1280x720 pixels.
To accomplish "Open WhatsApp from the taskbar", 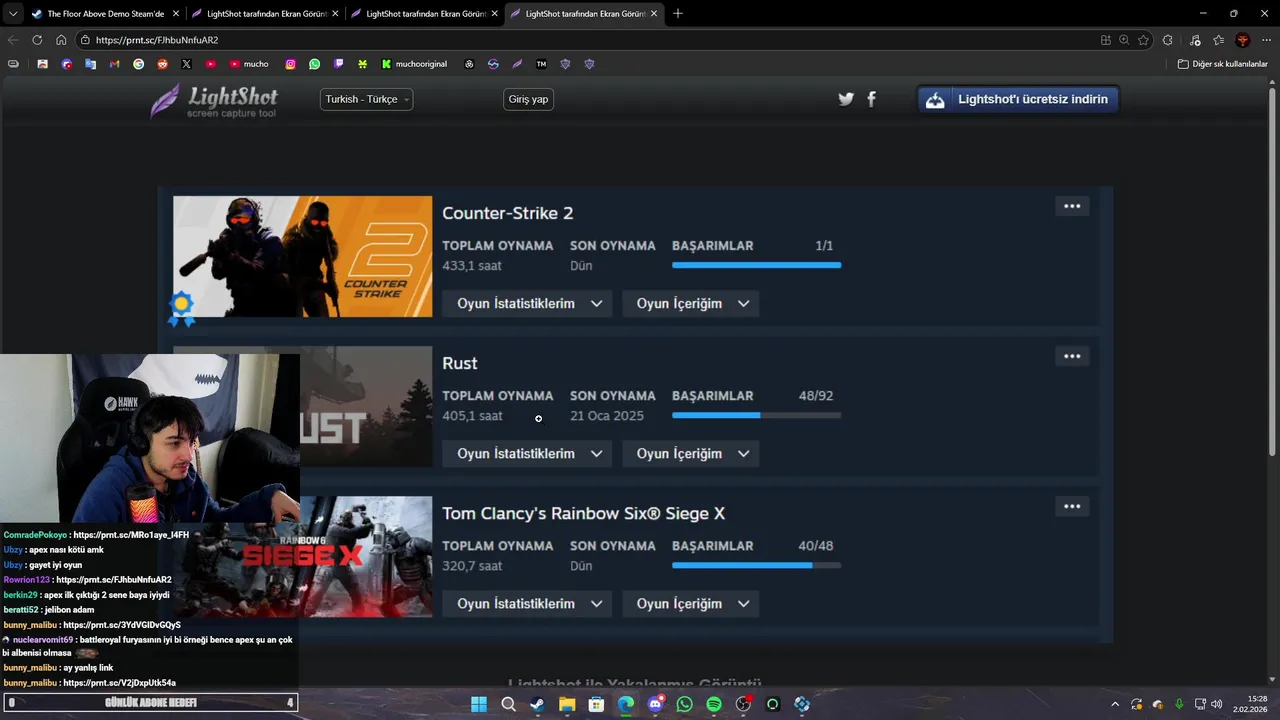I will point(684,704).
